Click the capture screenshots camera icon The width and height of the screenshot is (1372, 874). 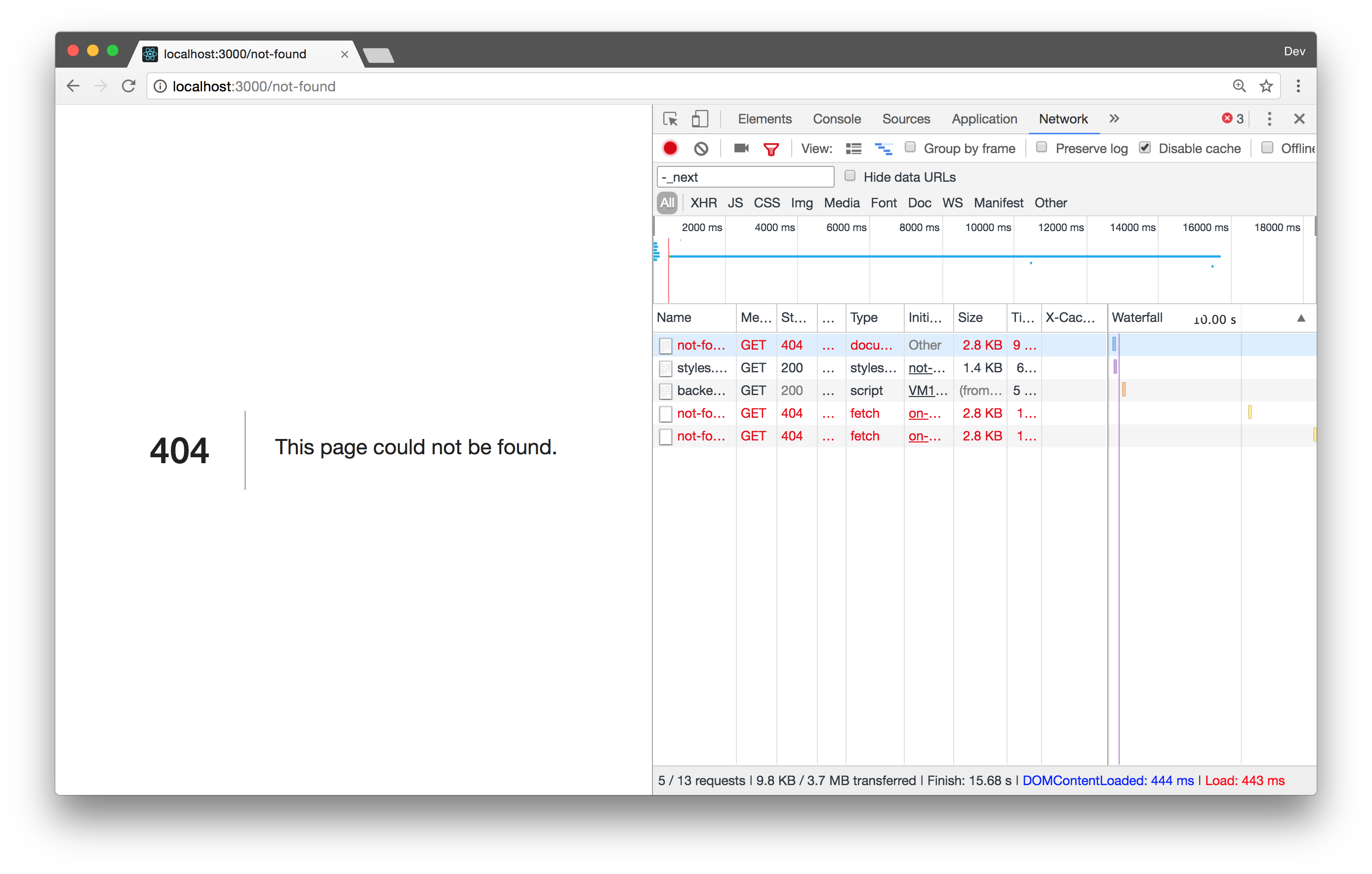tap(741, 149)
